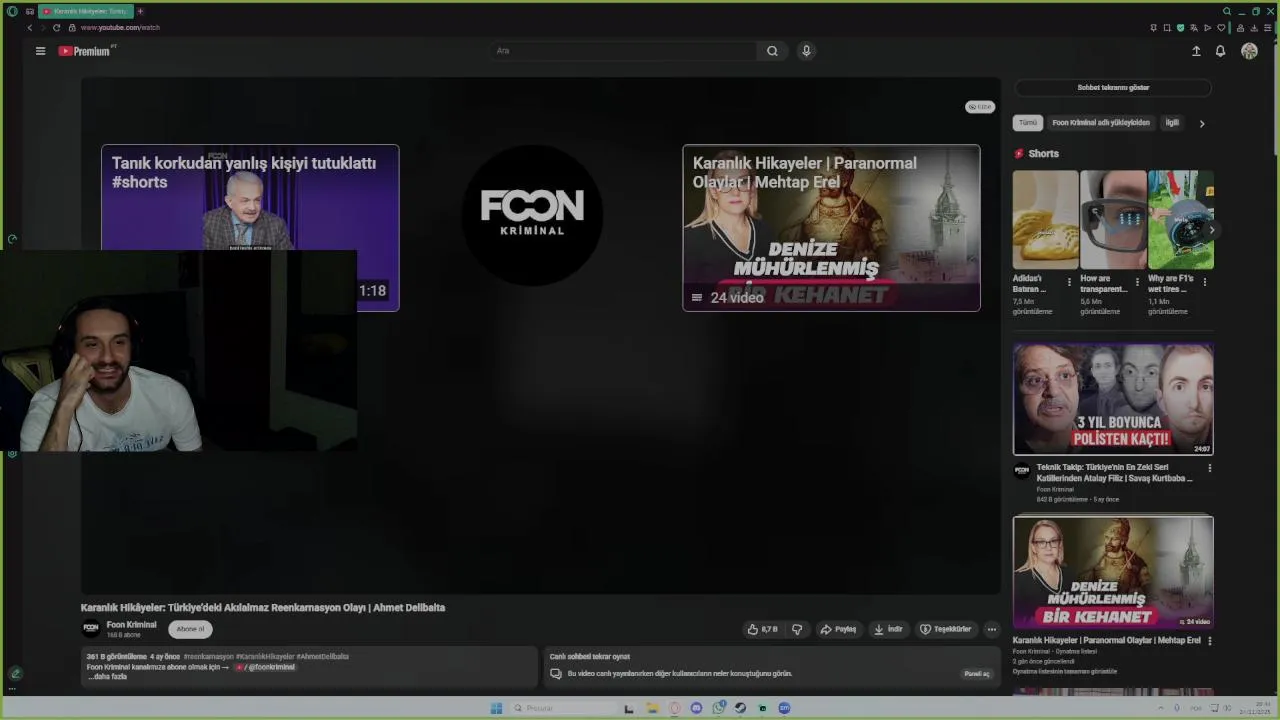Open the Why are F1's wet tires Short
The height and width of the screenshot is (720, 1280).
pos(1181,220)
